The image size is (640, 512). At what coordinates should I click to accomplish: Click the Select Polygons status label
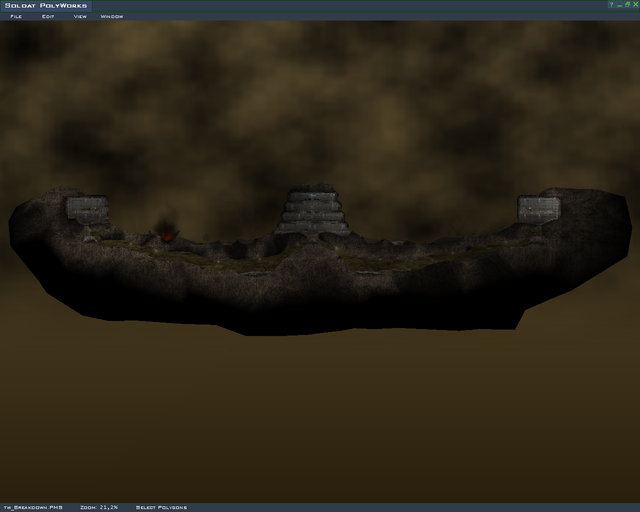point(161,507)
